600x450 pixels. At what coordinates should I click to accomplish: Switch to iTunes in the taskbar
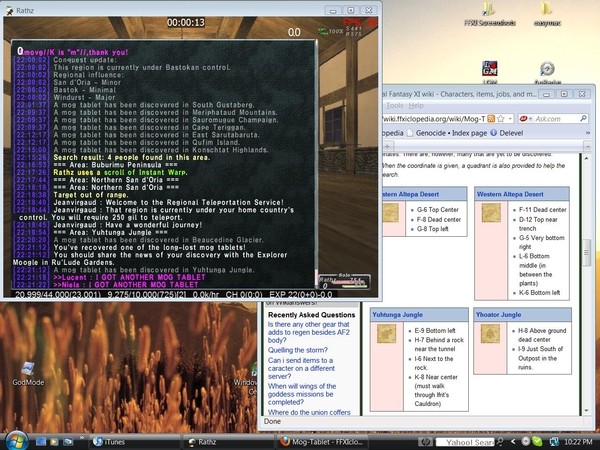click(x=135, y=442)
